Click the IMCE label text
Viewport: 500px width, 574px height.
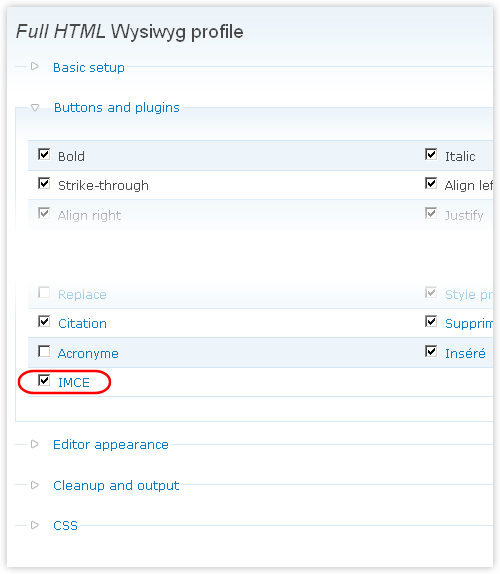pyautogui.click(x=74, y=383)
